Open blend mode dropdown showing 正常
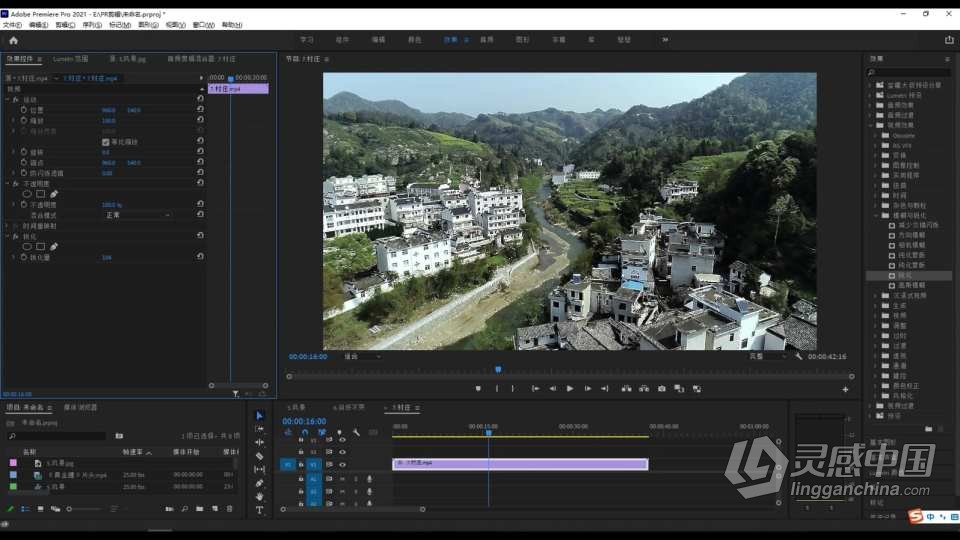 [x=137, y=216]
